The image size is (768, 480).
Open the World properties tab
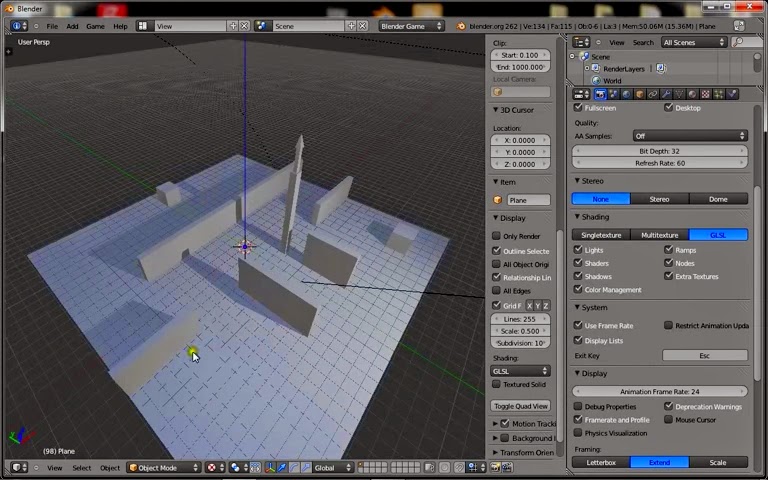(626, 94)
